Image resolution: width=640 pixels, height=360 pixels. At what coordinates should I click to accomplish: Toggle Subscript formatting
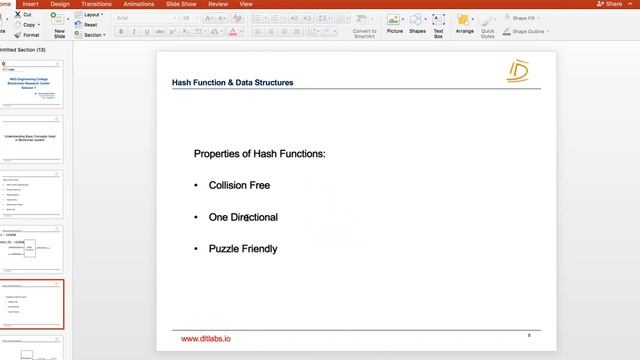[x=185, y=31]
